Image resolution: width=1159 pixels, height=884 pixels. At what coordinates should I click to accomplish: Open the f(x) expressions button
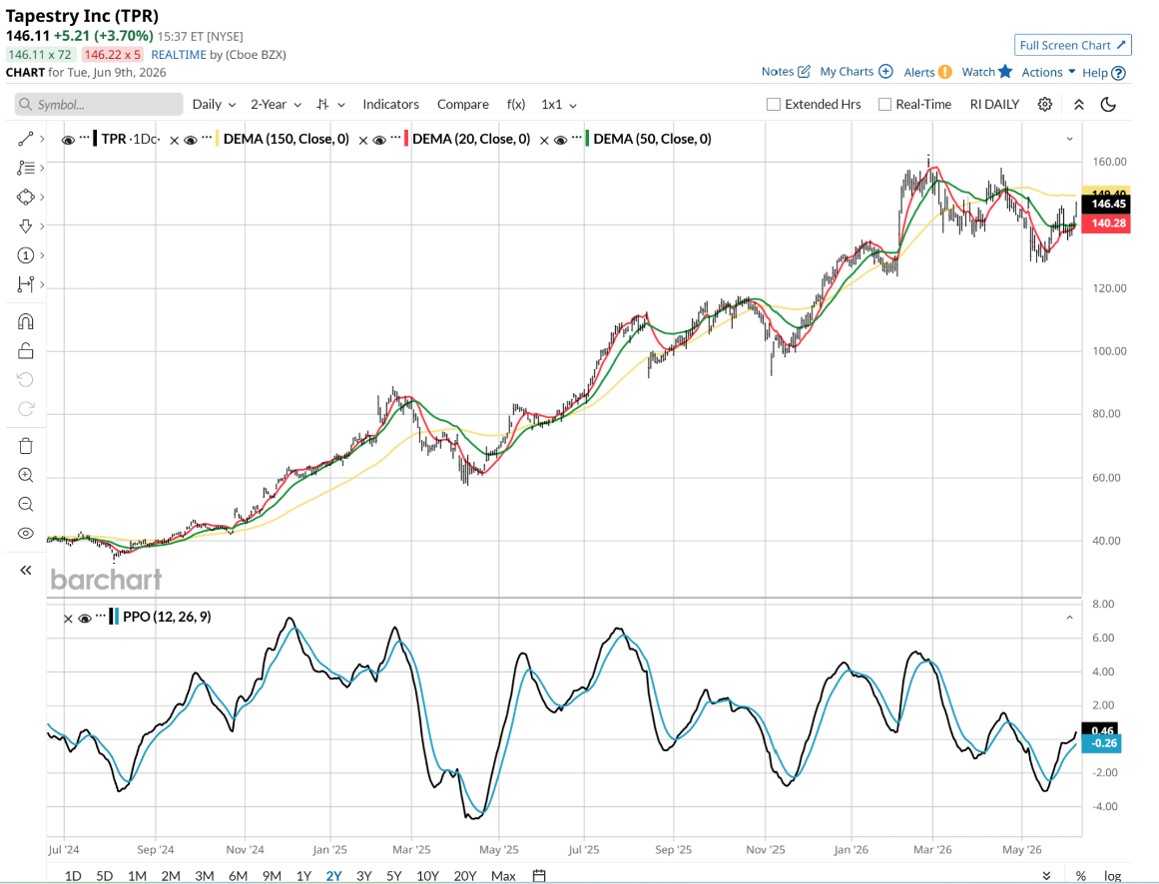click(x=516, y=104)
